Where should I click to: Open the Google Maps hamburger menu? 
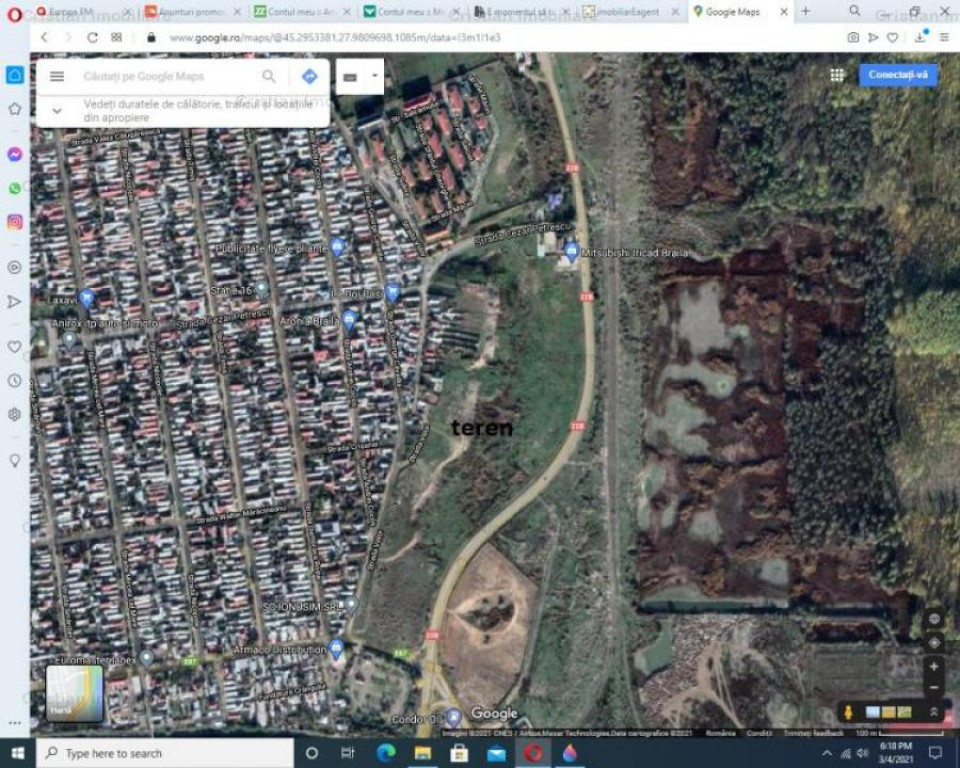click(57, 77)
